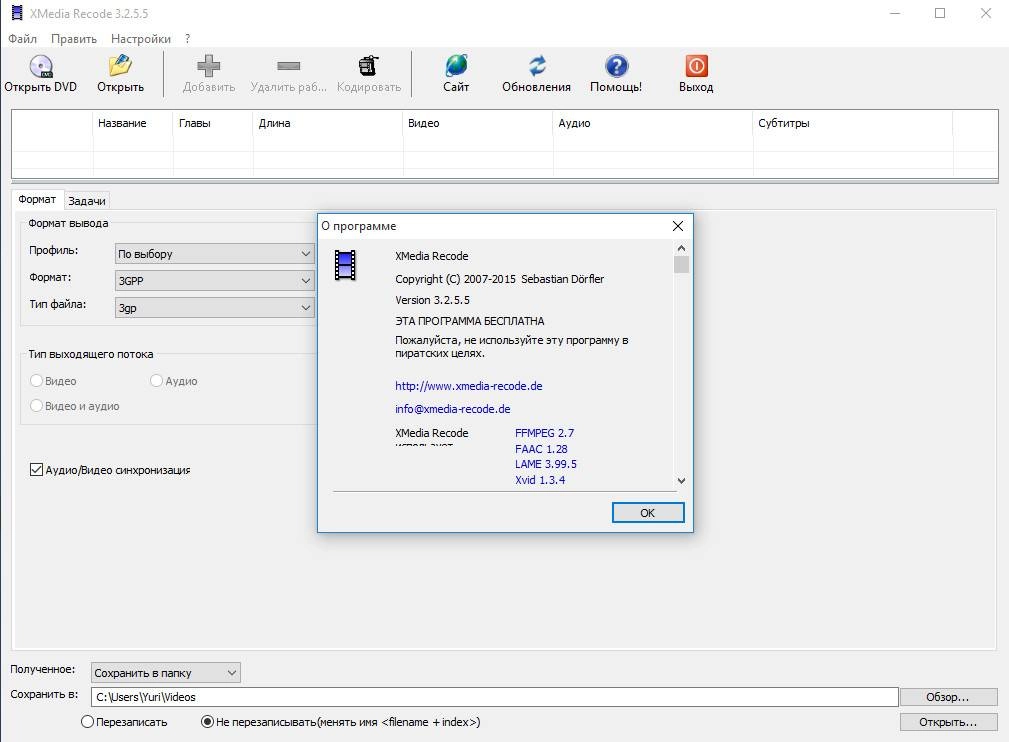1009x742 pixels.
Task: Open the Xvid 1.3.4 link
Action: [x=540, y=480]
